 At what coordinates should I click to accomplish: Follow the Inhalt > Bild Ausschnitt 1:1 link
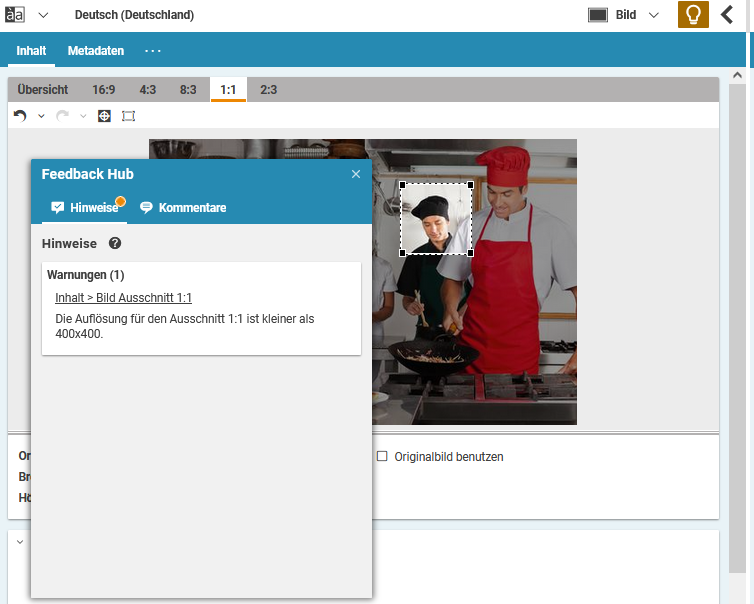tap(123, 298)
